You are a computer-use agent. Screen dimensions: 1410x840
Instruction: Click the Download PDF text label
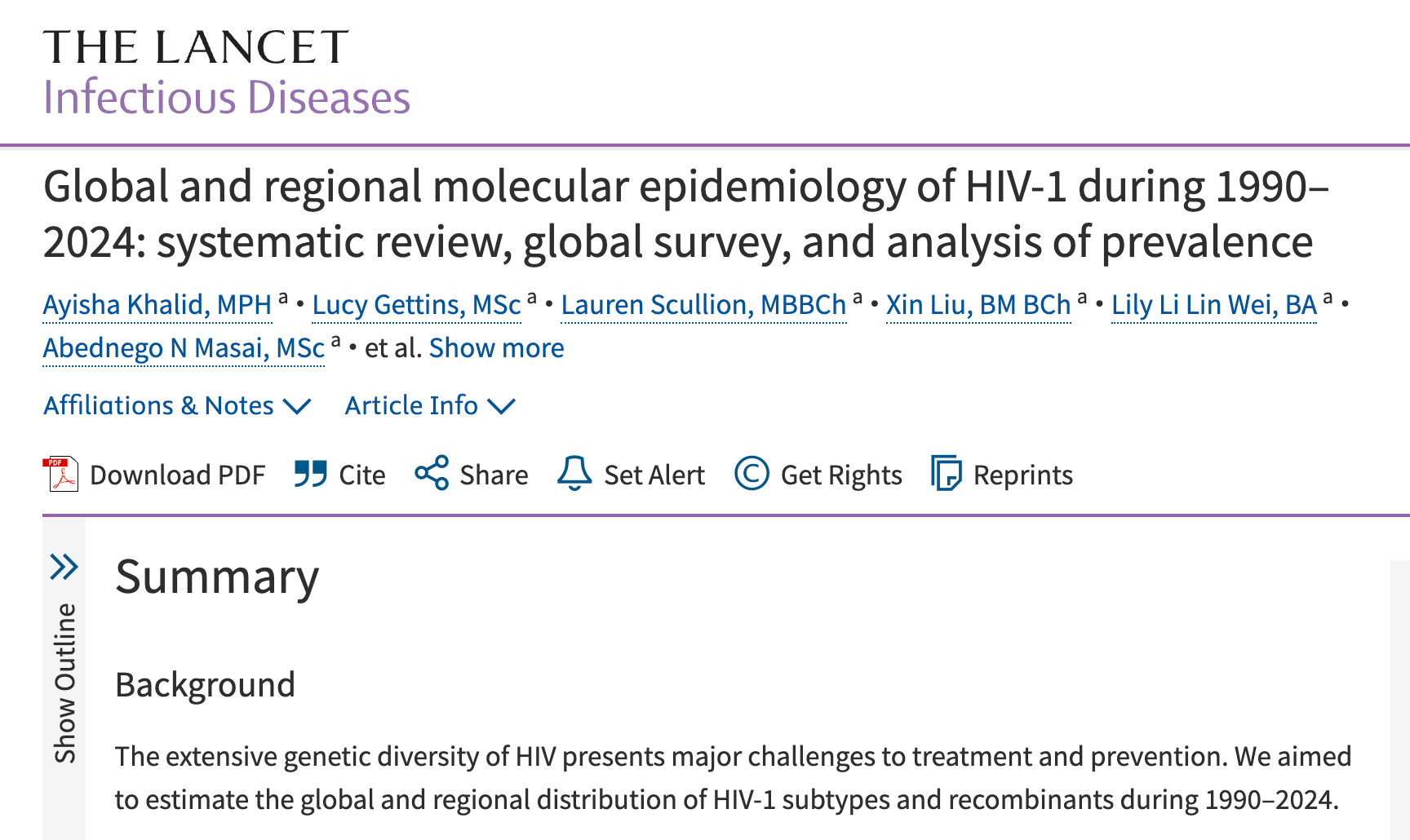point(178,475)
